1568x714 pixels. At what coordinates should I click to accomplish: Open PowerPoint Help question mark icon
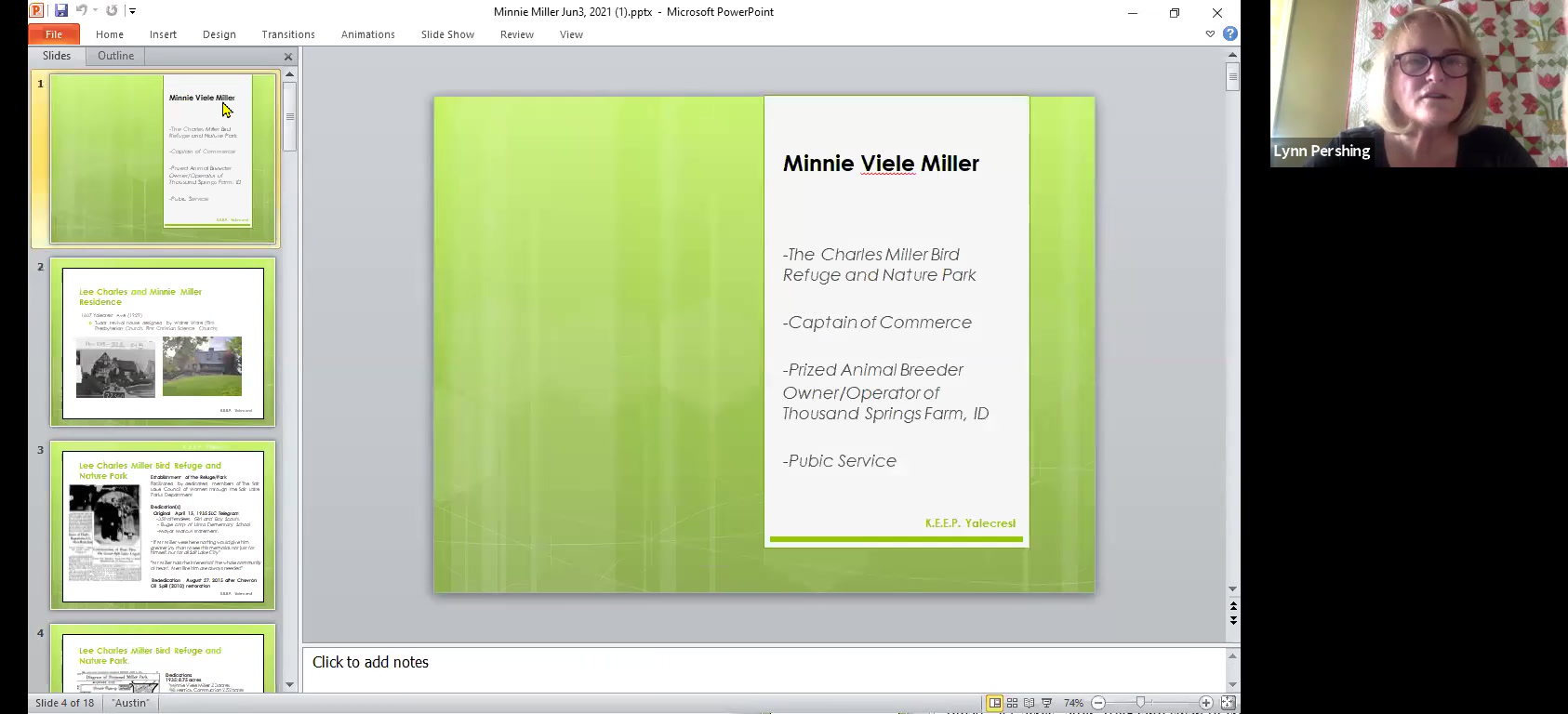[x=1230, y=33]
